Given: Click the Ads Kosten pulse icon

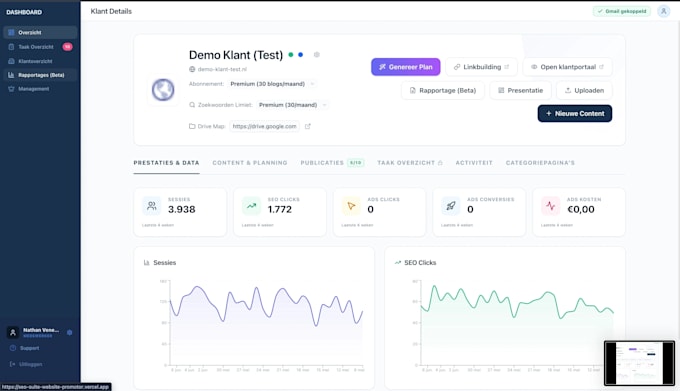Looking at the screenshot, I should (550, 206).
